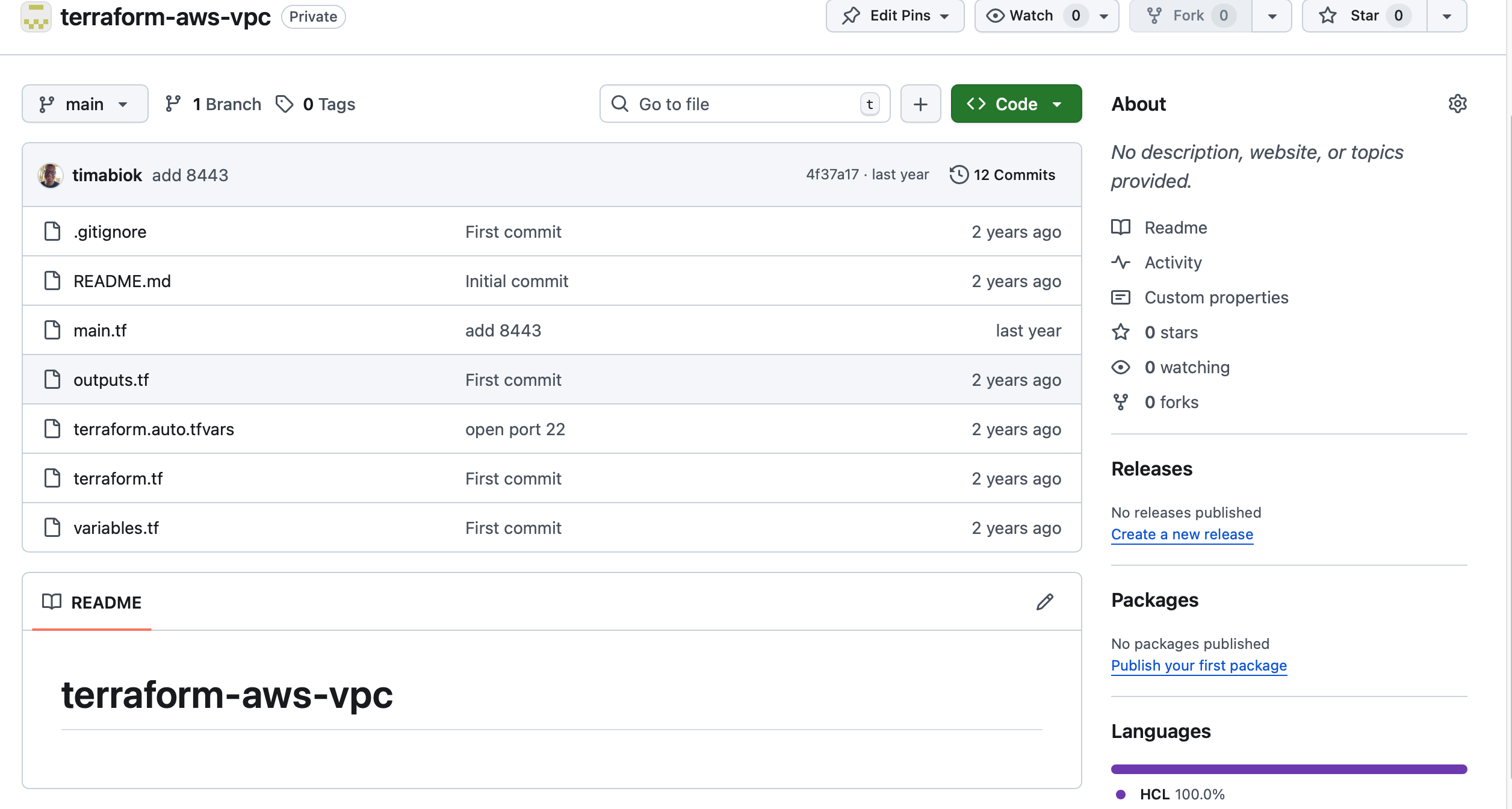Click the Fork button

[x=1191, y=16]
